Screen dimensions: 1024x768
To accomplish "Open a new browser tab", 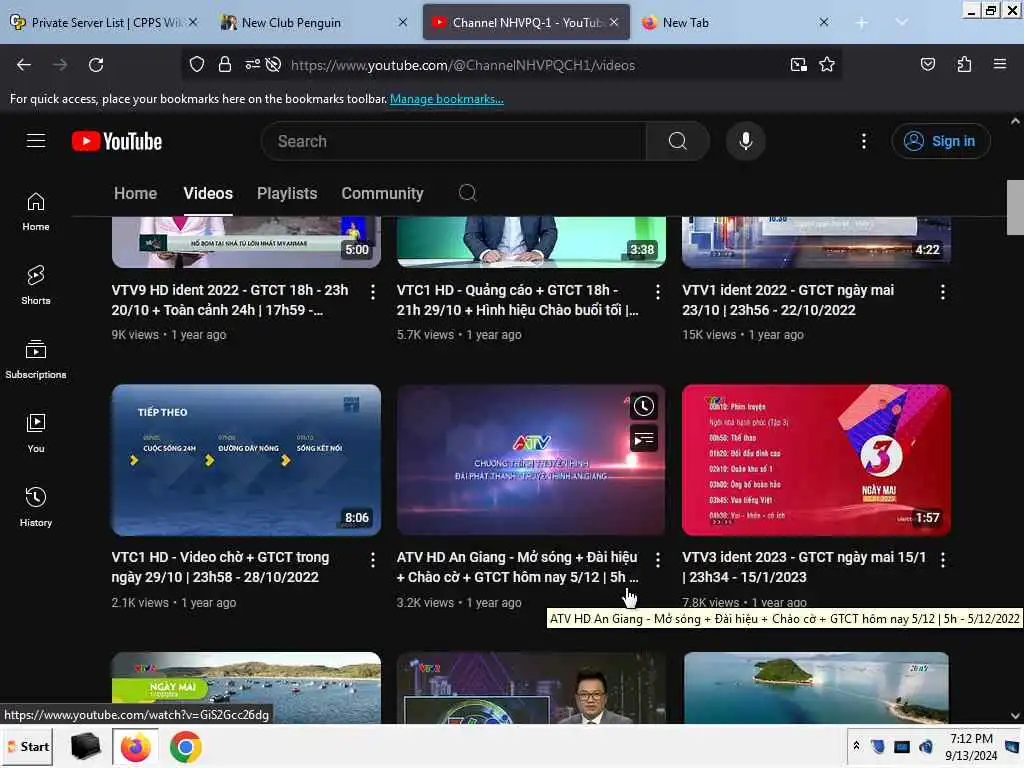I will [861, 22].
